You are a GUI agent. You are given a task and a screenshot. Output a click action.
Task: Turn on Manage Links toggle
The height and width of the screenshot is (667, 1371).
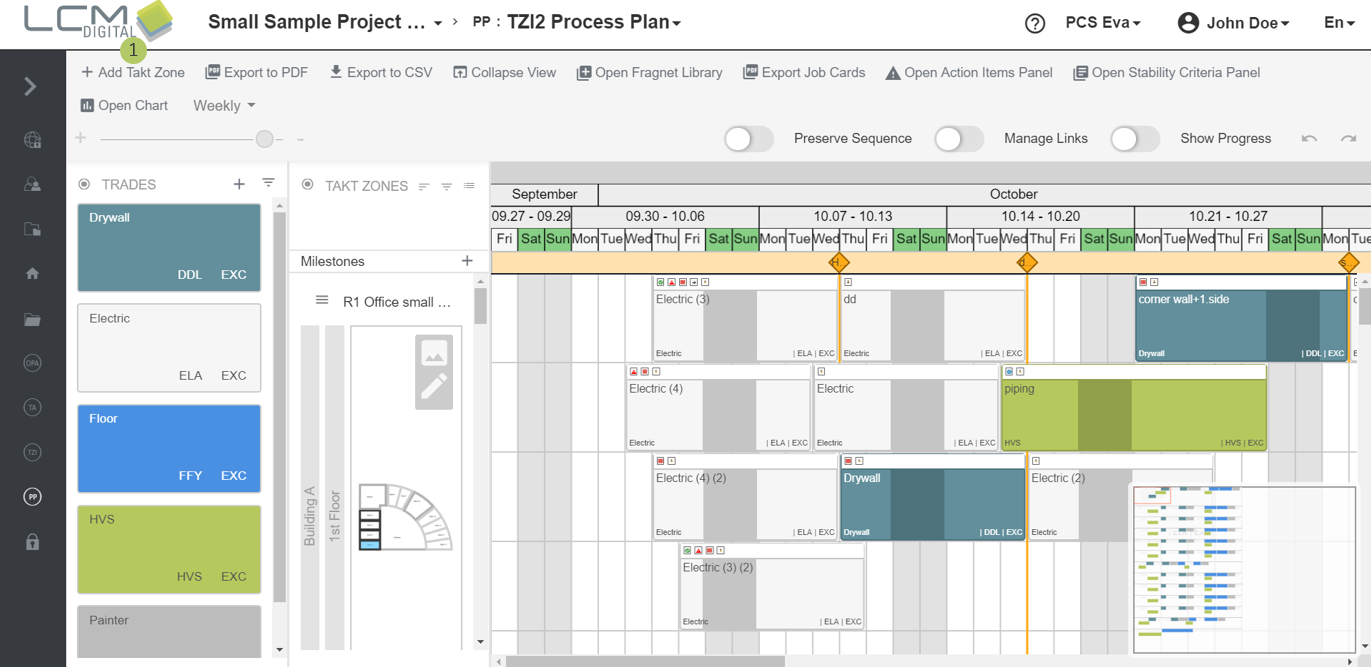(x=958, y=139)
